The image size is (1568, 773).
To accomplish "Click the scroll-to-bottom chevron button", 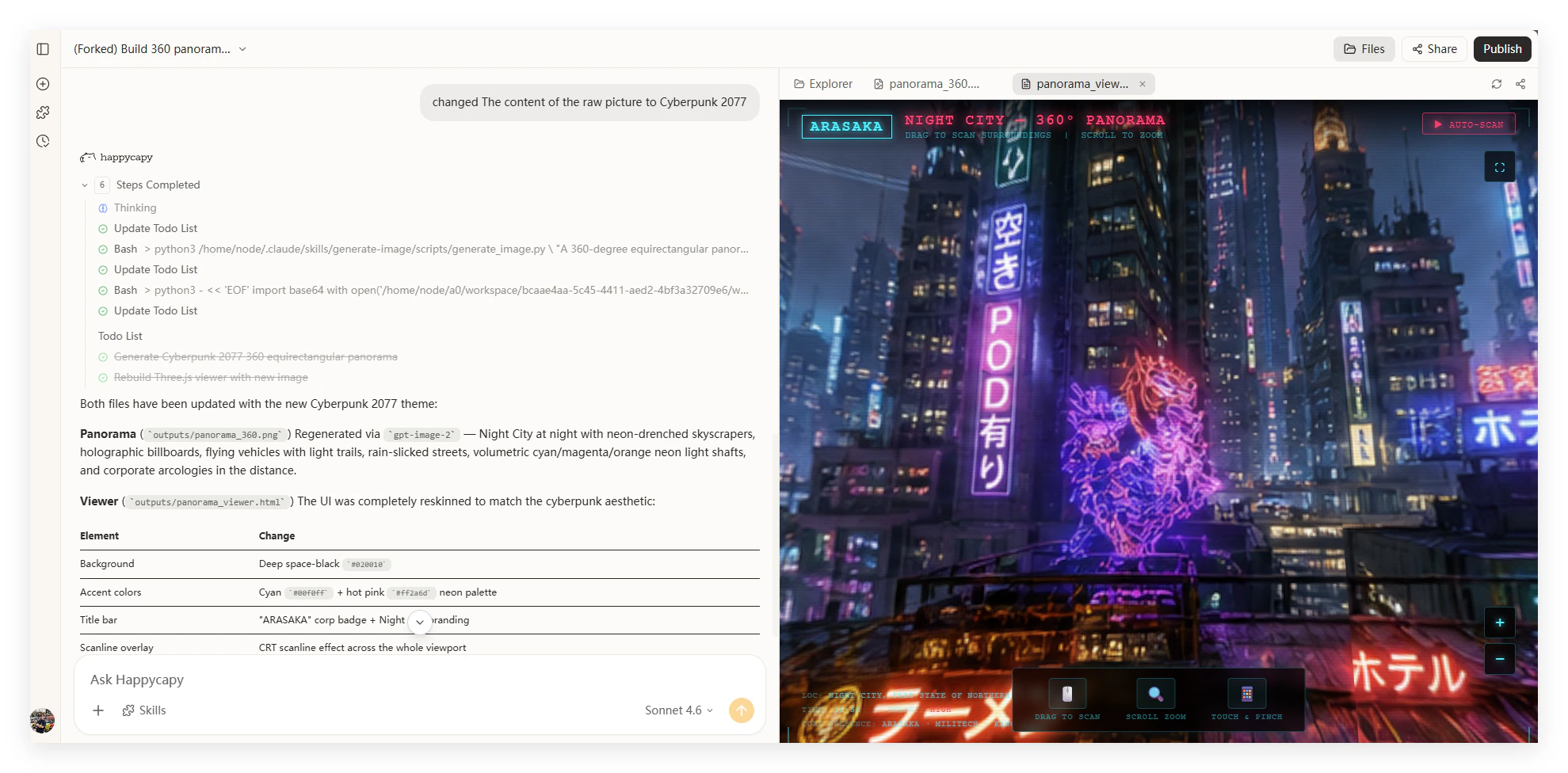I will pos(420,623).
